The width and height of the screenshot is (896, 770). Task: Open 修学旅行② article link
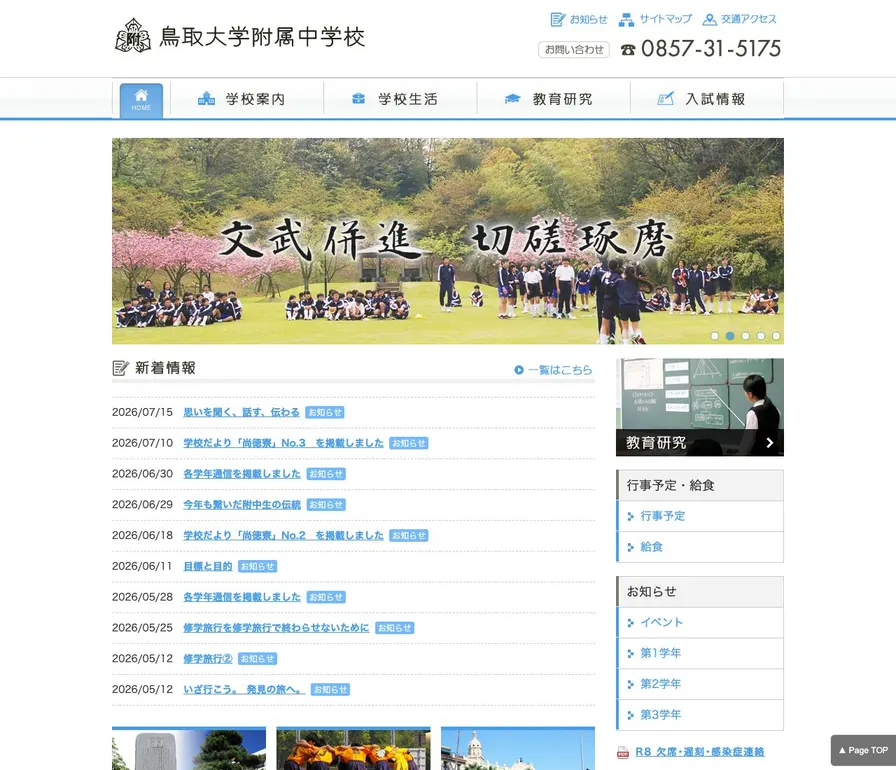[207, 659]
